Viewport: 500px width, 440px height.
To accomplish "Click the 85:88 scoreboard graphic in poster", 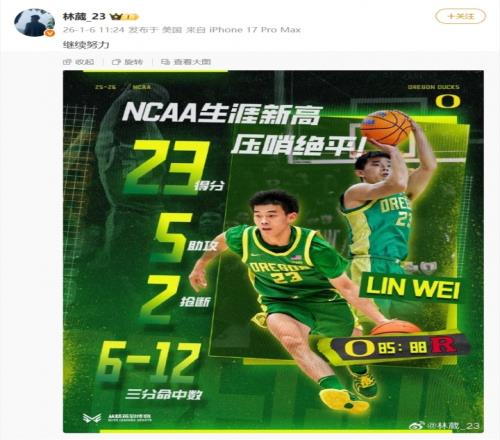I will 400,348.
